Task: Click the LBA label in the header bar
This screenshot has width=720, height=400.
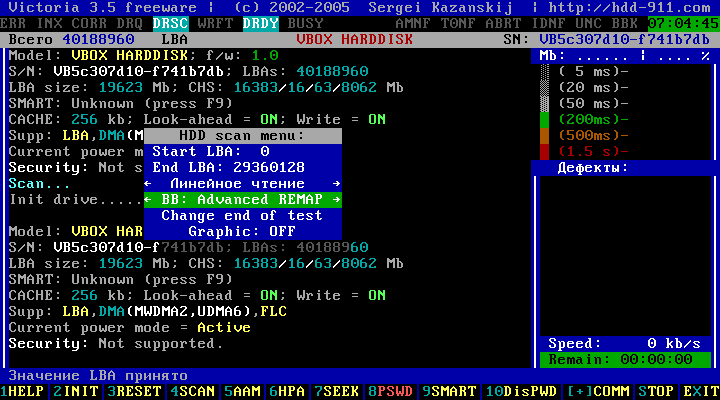Action: click(x=175, y=39)
